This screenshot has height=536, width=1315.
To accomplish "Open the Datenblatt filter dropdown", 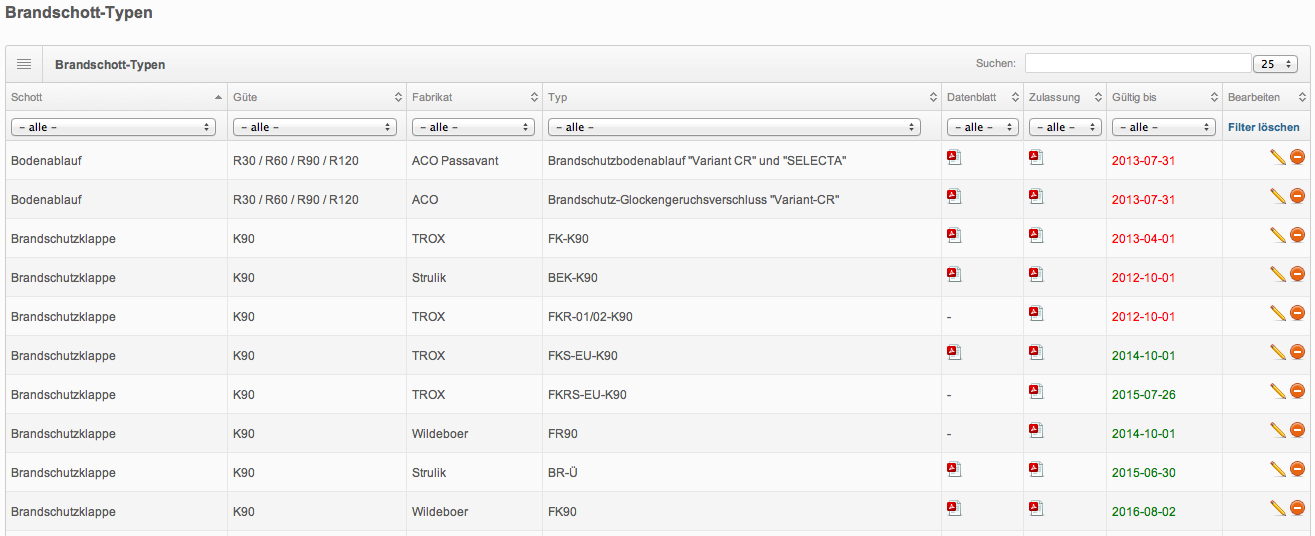I will coord(983,127).
